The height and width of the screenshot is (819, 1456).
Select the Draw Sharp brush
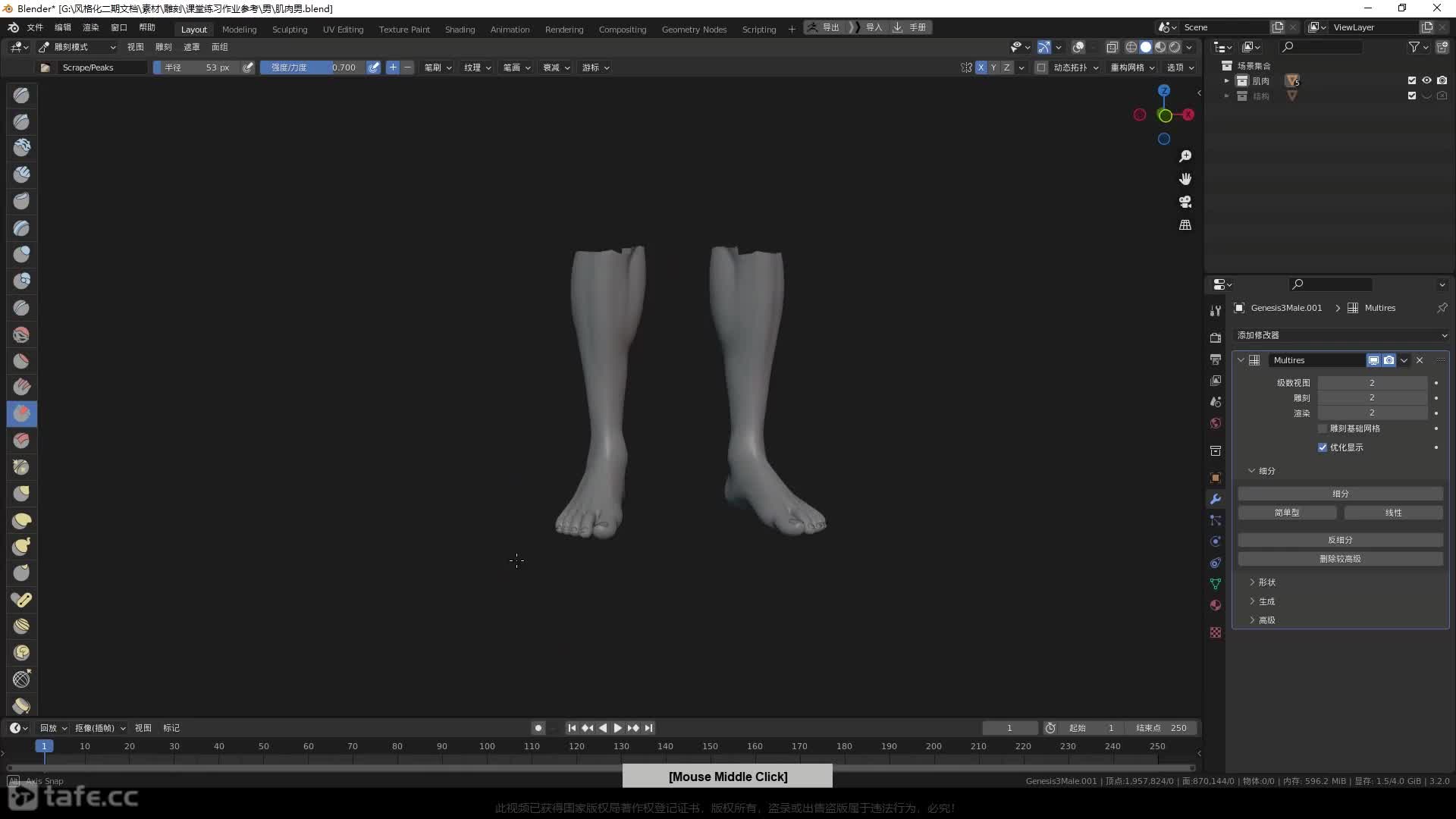pyautogui.click(x=21, y=121)
